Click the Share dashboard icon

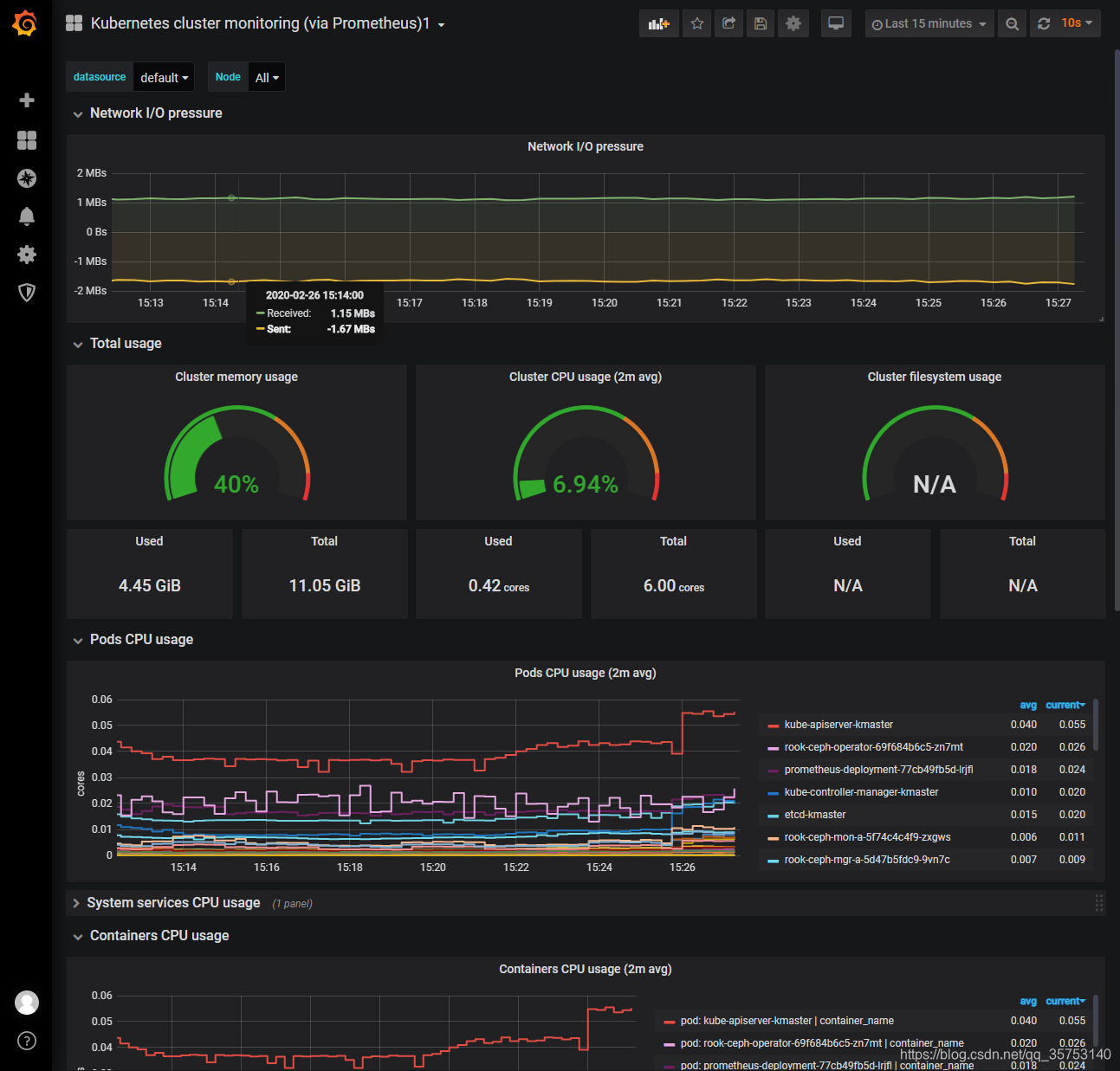(x=728, y=23)
